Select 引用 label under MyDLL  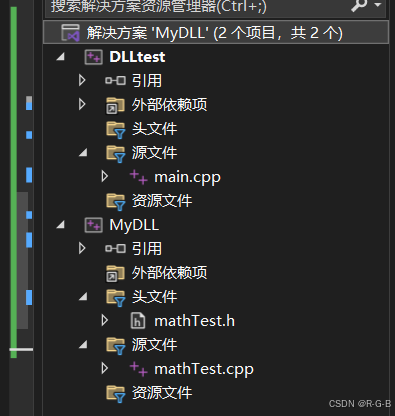point(147,249)
